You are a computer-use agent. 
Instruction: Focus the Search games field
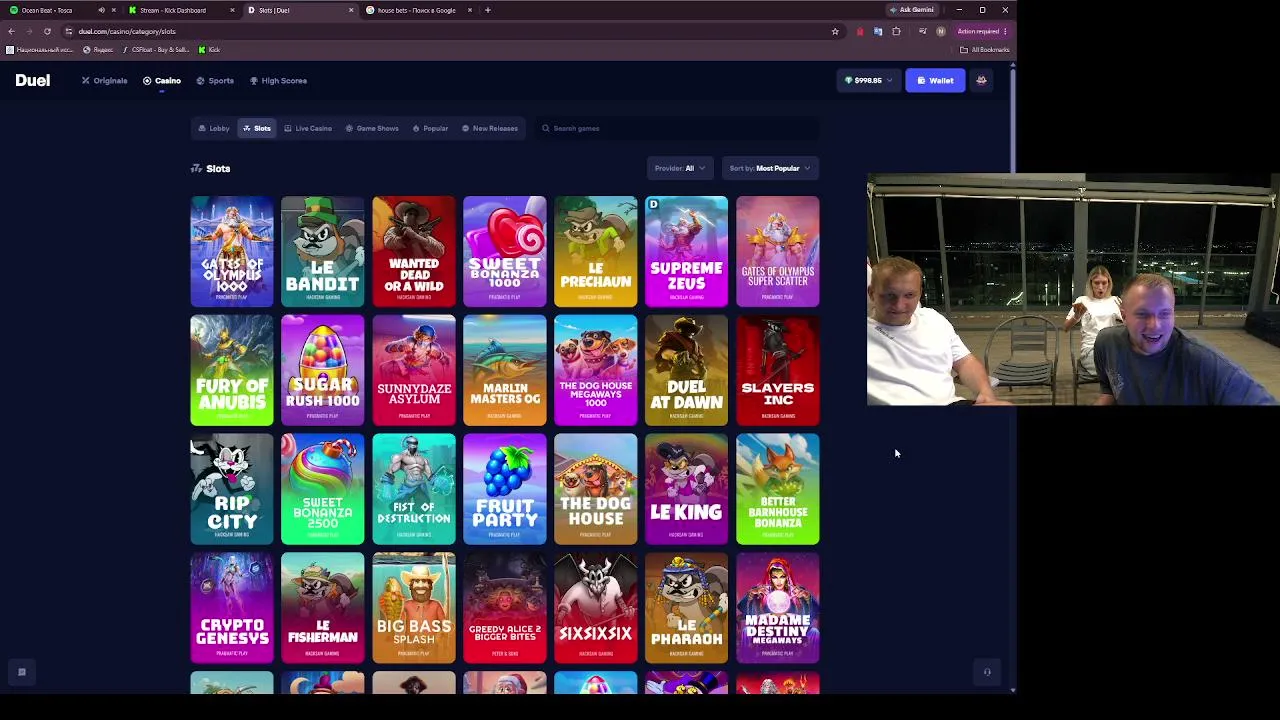click(x=677, y=128)
